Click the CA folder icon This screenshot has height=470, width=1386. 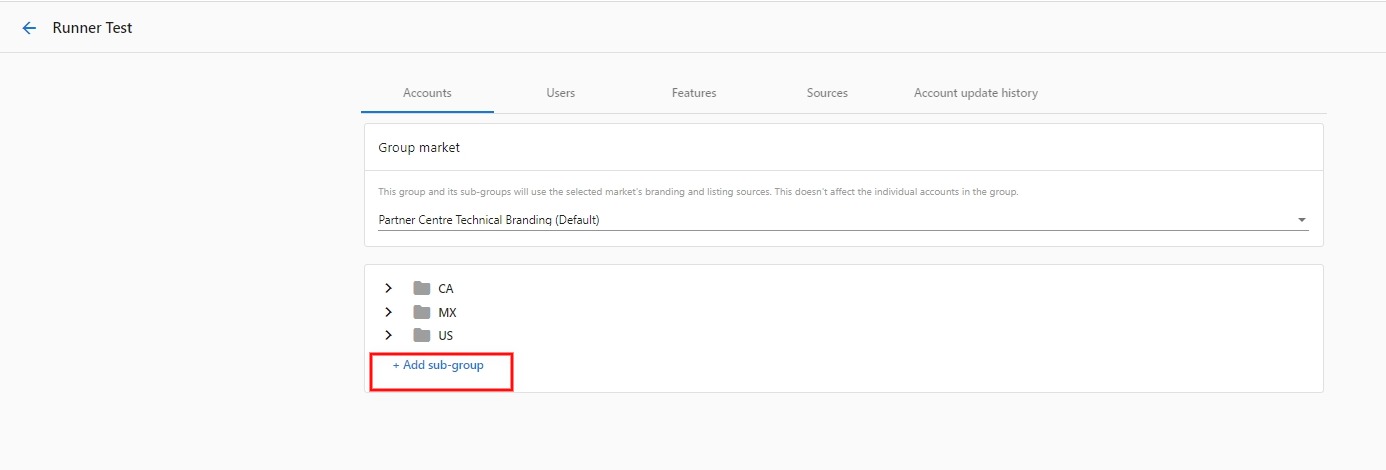pyautogui.click(x=422, y=288)
